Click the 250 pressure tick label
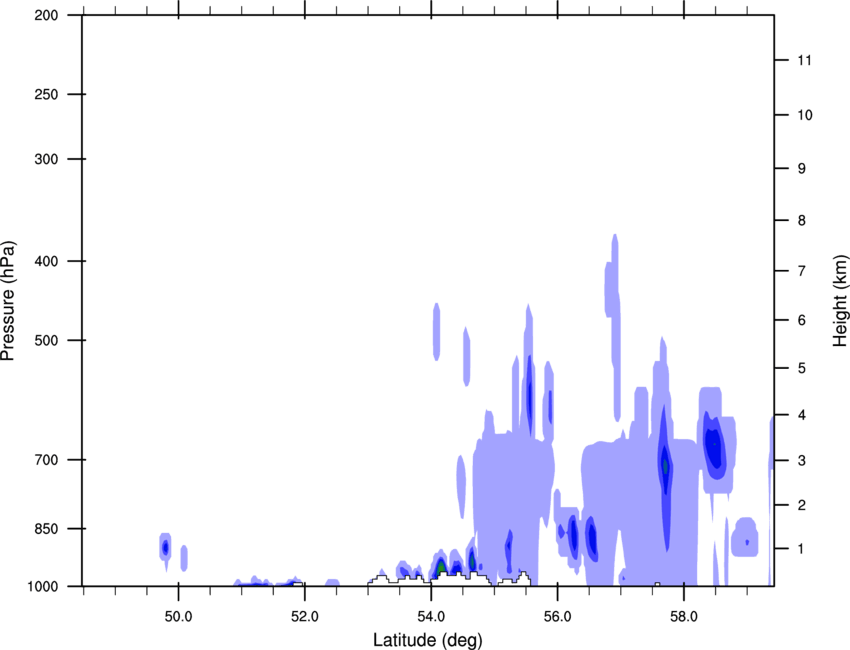The image size is (850, 650). (46, 94)
